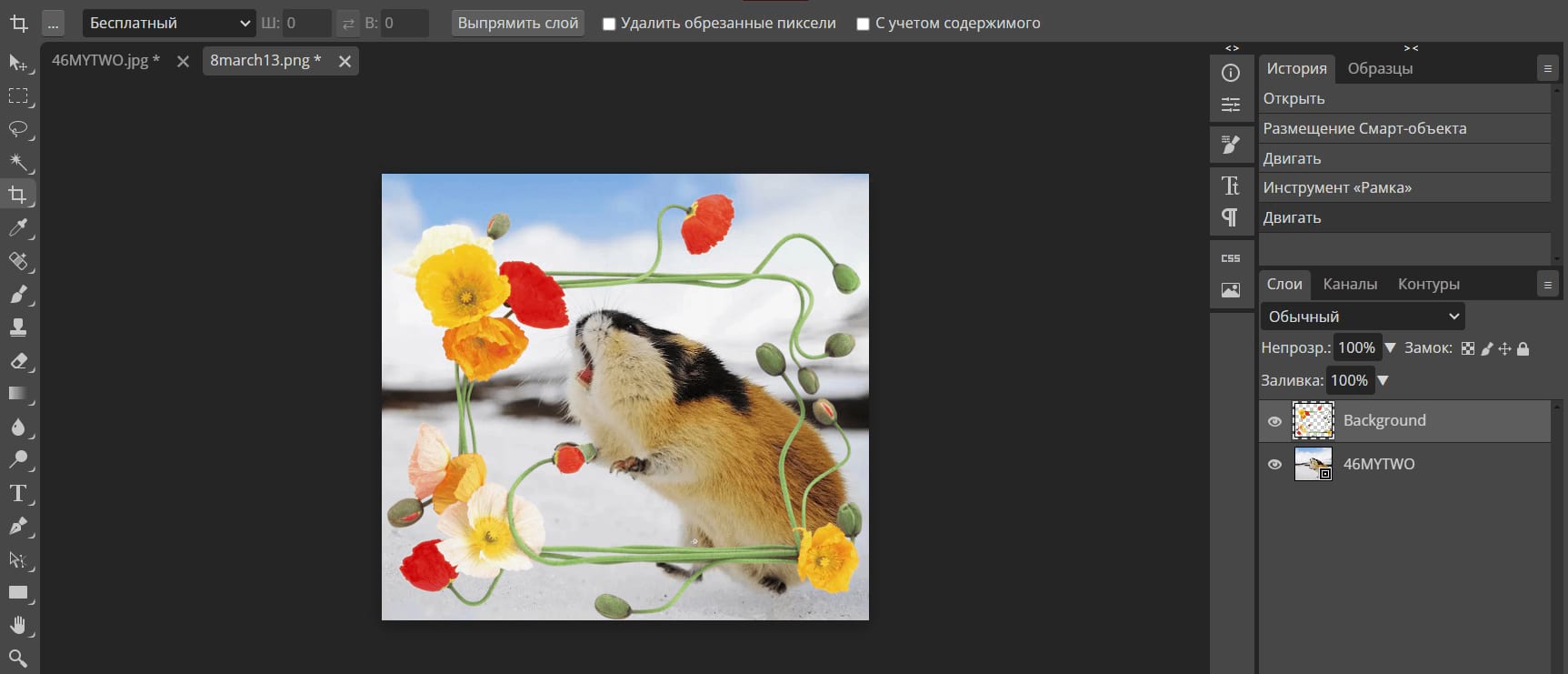
Task: Pick the Eyedropper tool
Action: [18, 228]
